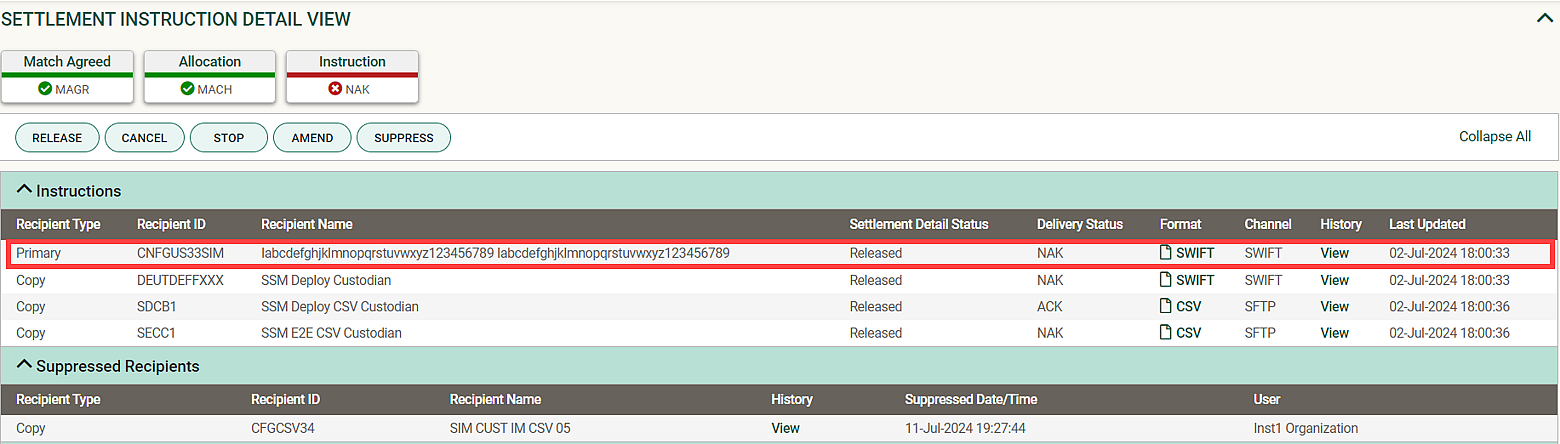View history for Primary CNFGUS33SIM recipient
This screenshot has width=1560, height=444.
1334,253
